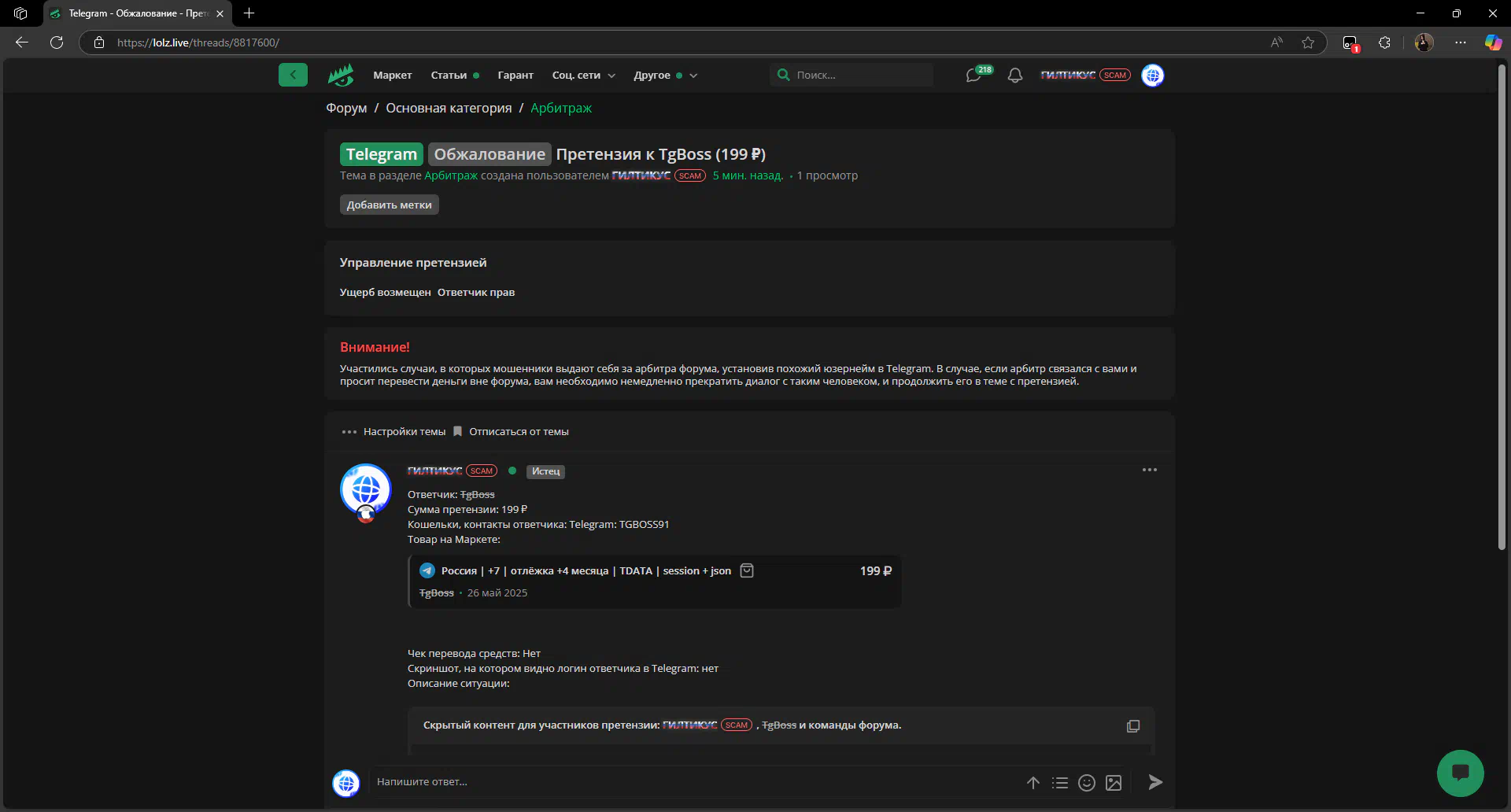
Task: Click the shopping bag icon beside the market item
Action: tap(747, 570)
